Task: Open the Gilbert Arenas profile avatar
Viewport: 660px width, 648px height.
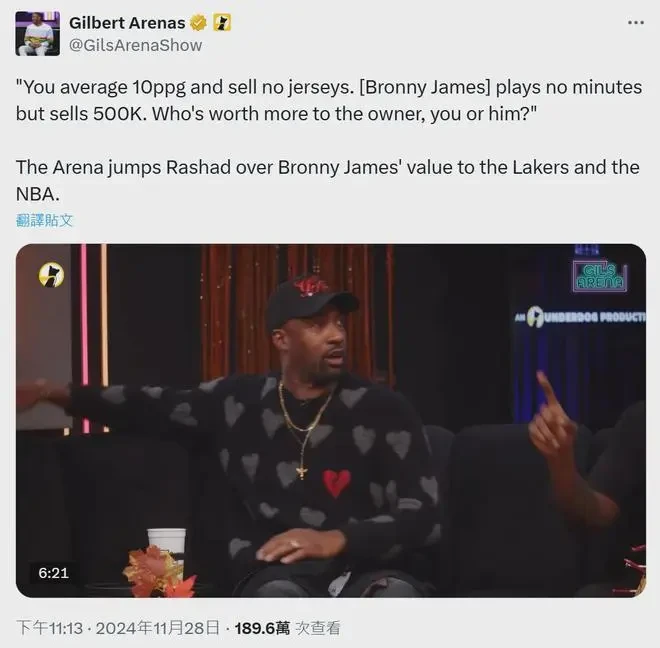Action: (37, 34)
